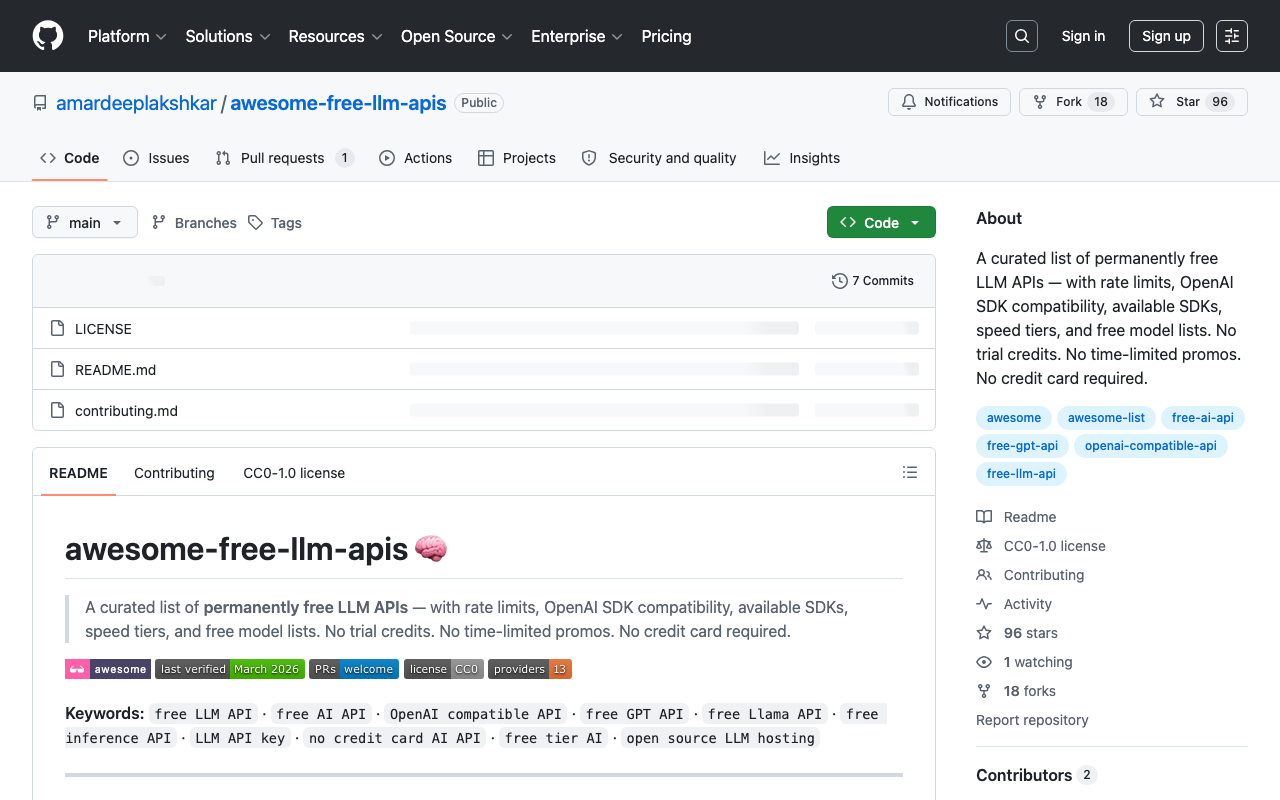1280x800 pixels.
Task: View the 7 Commits history link
Action: [873, 281]
